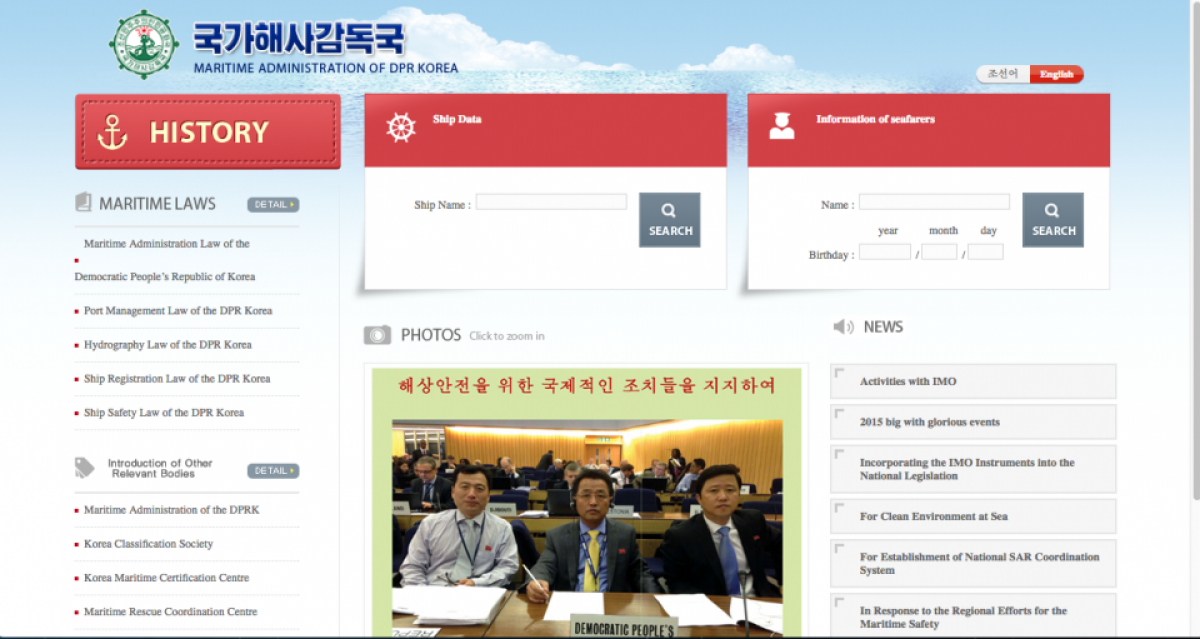Click the seafarer figure icon in Information of seafarers
Viewport: 1200px width, 639px height.
click(781, 127)
